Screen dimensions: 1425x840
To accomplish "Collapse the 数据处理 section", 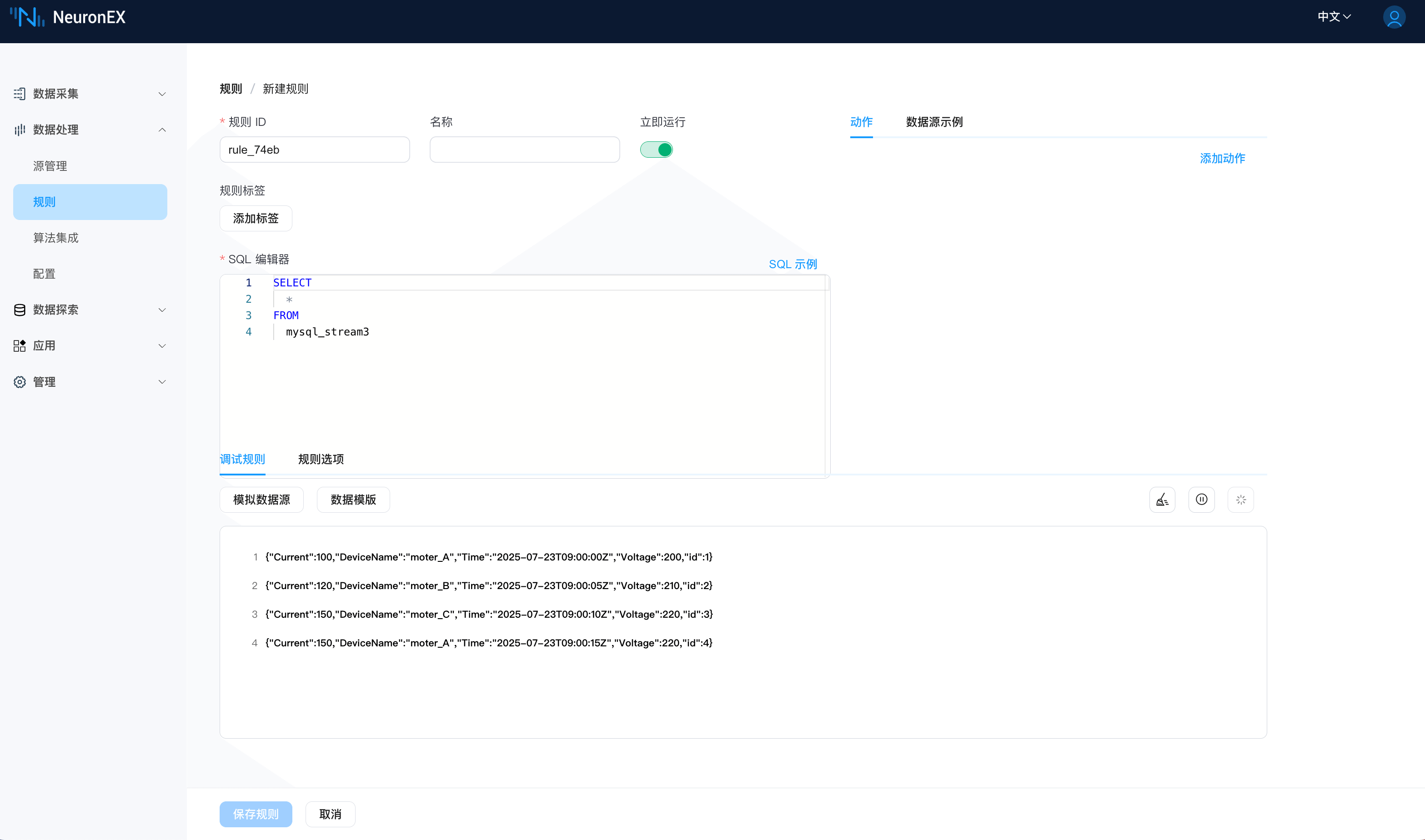I will point(162,130).
